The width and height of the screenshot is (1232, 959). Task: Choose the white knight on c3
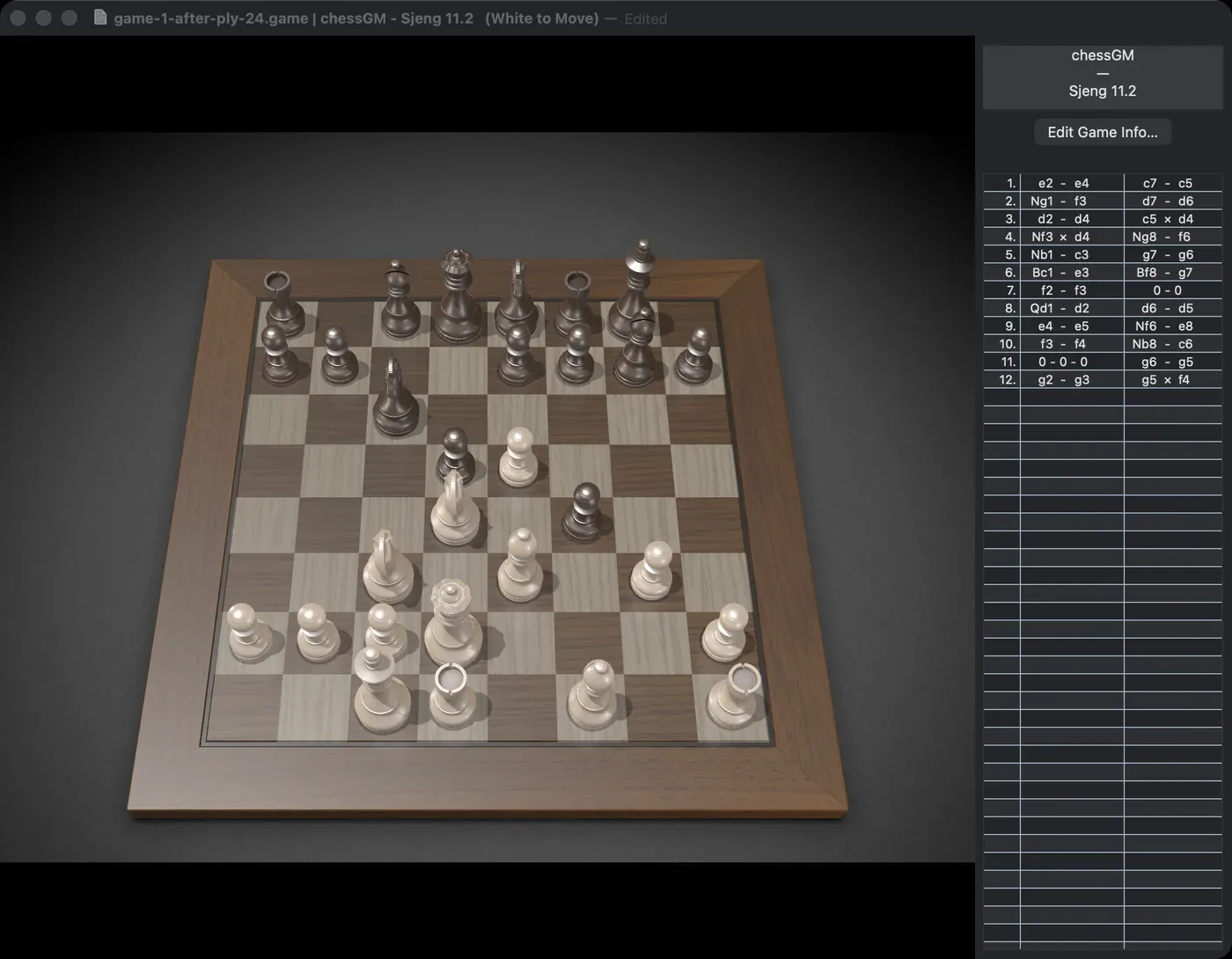[x=387, y=566]
